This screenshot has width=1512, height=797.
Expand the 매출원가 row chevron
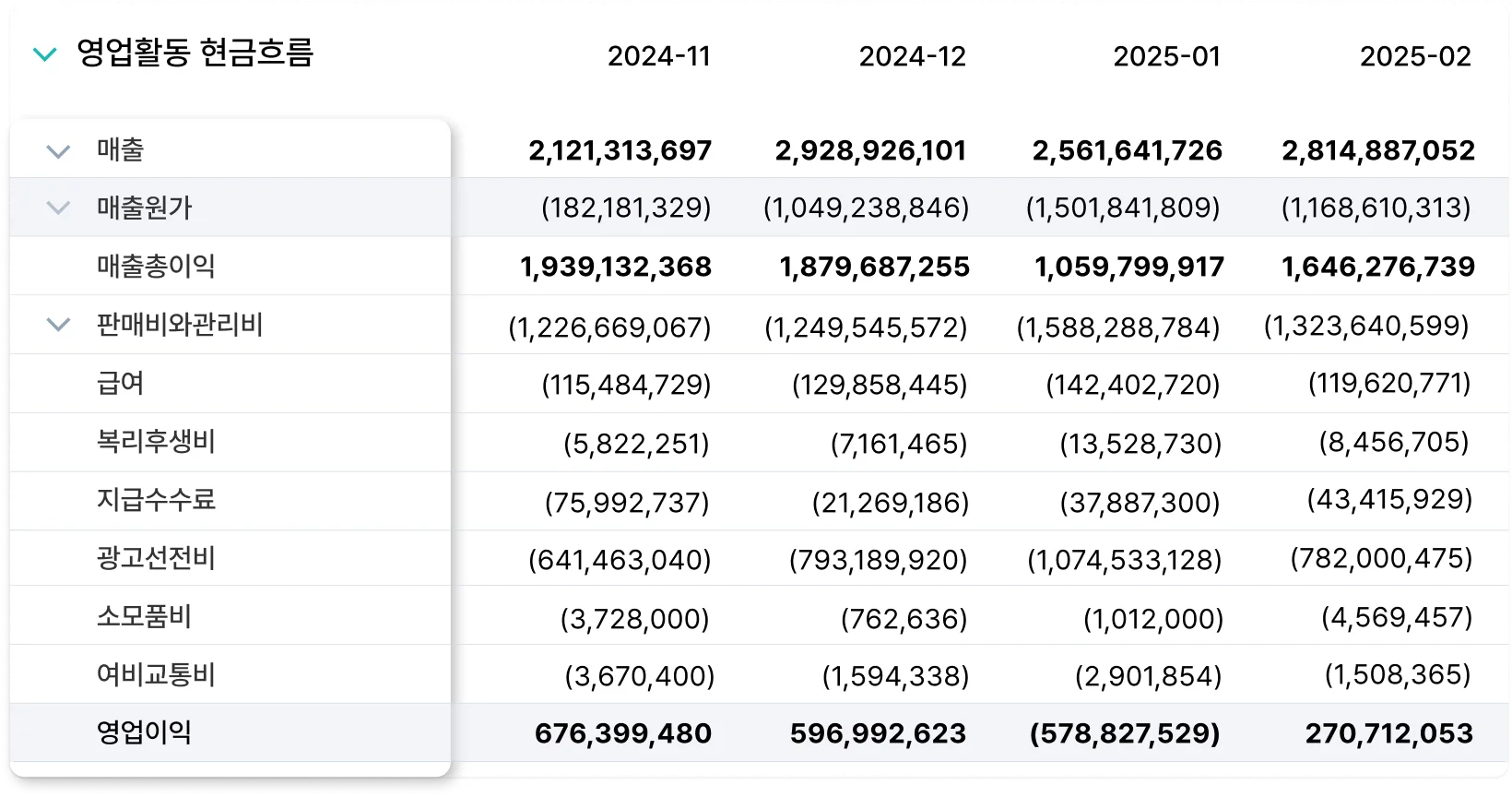[x=58, y=208]
